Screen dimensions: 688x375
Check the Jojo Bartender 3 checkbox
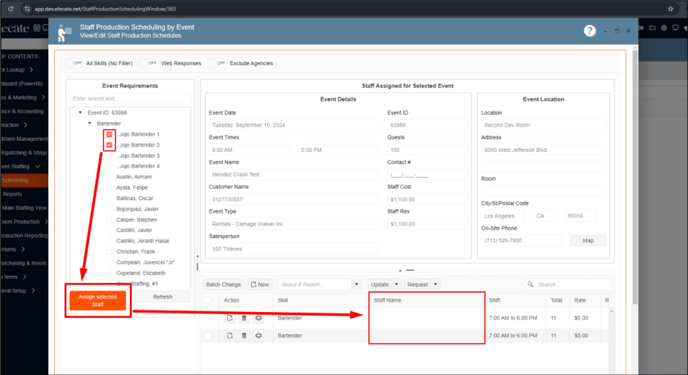[109, 156]
